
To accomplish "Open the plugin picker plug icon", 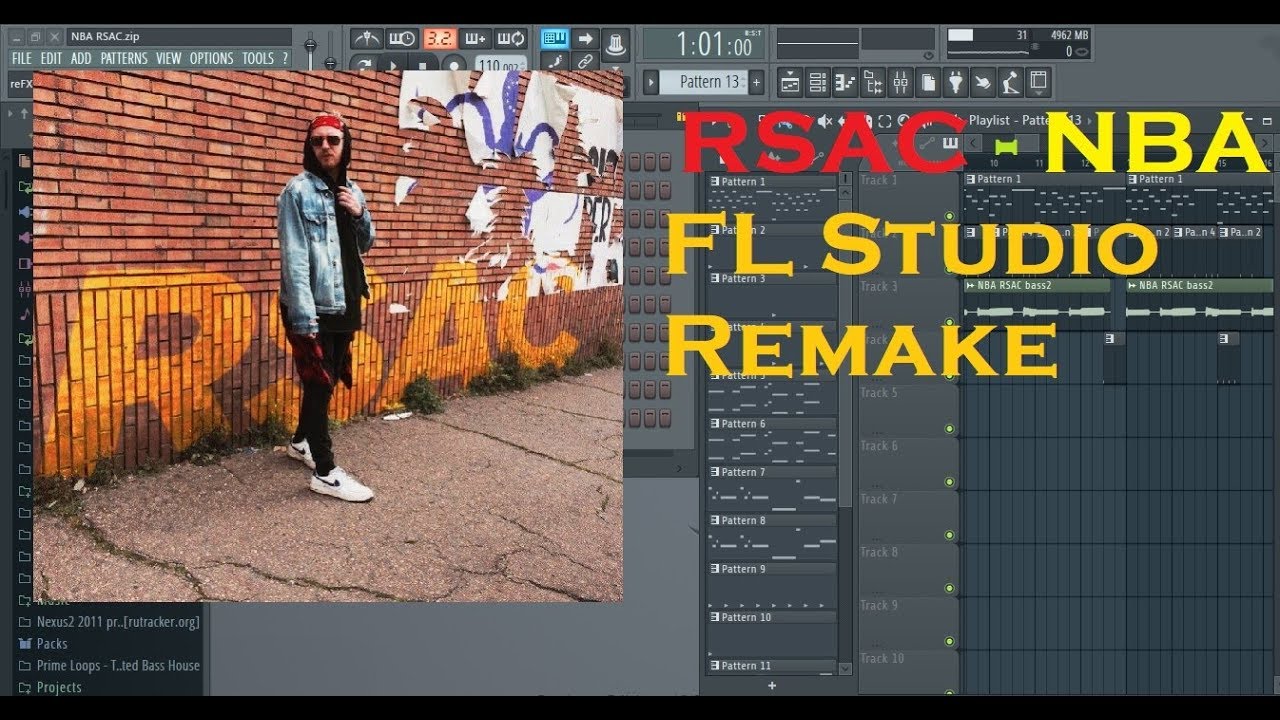I will 956,82.
